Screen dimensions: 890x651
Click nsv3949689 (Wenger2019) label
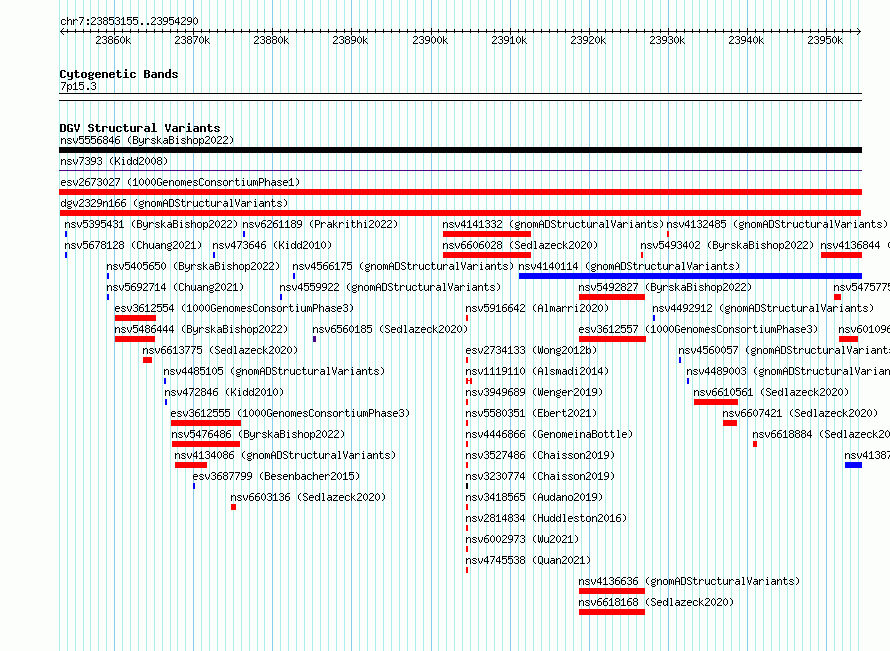click(534, 392)
